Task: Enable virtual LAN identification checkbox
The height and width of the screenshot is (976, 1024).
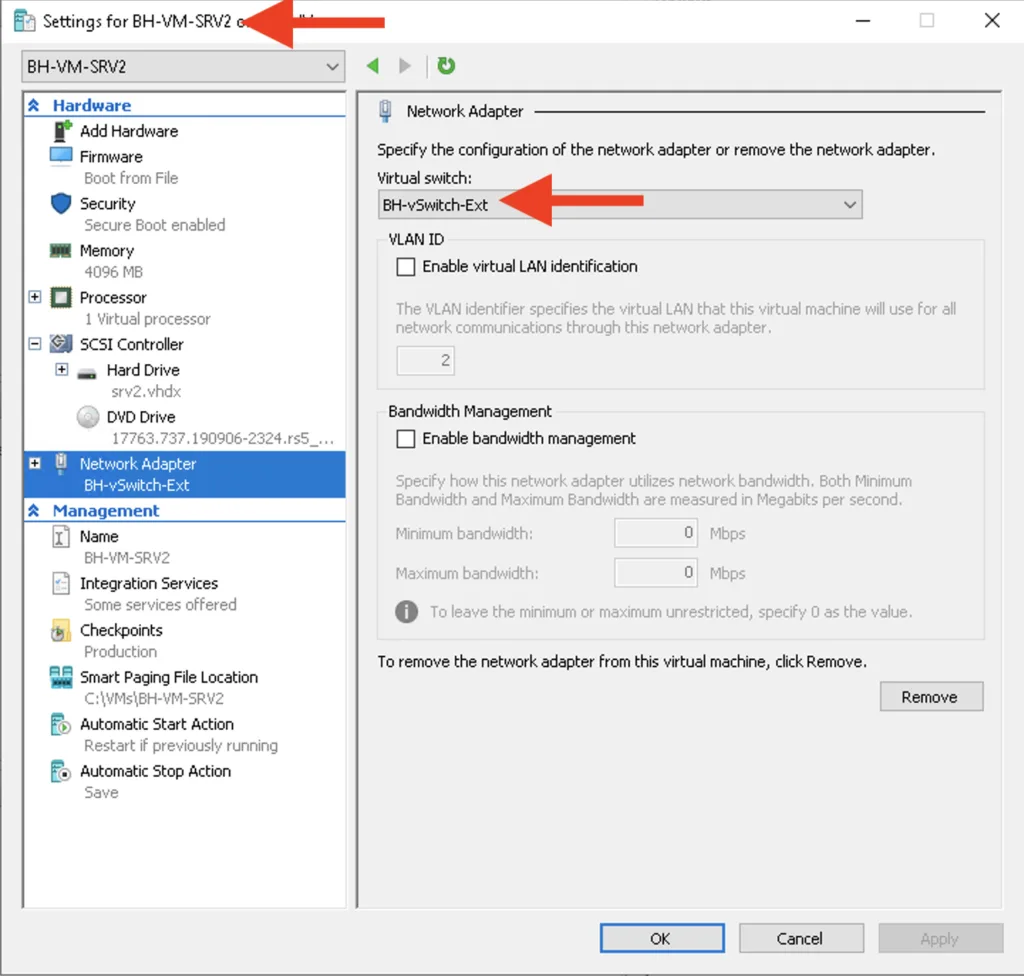Action: click(406, 267)
